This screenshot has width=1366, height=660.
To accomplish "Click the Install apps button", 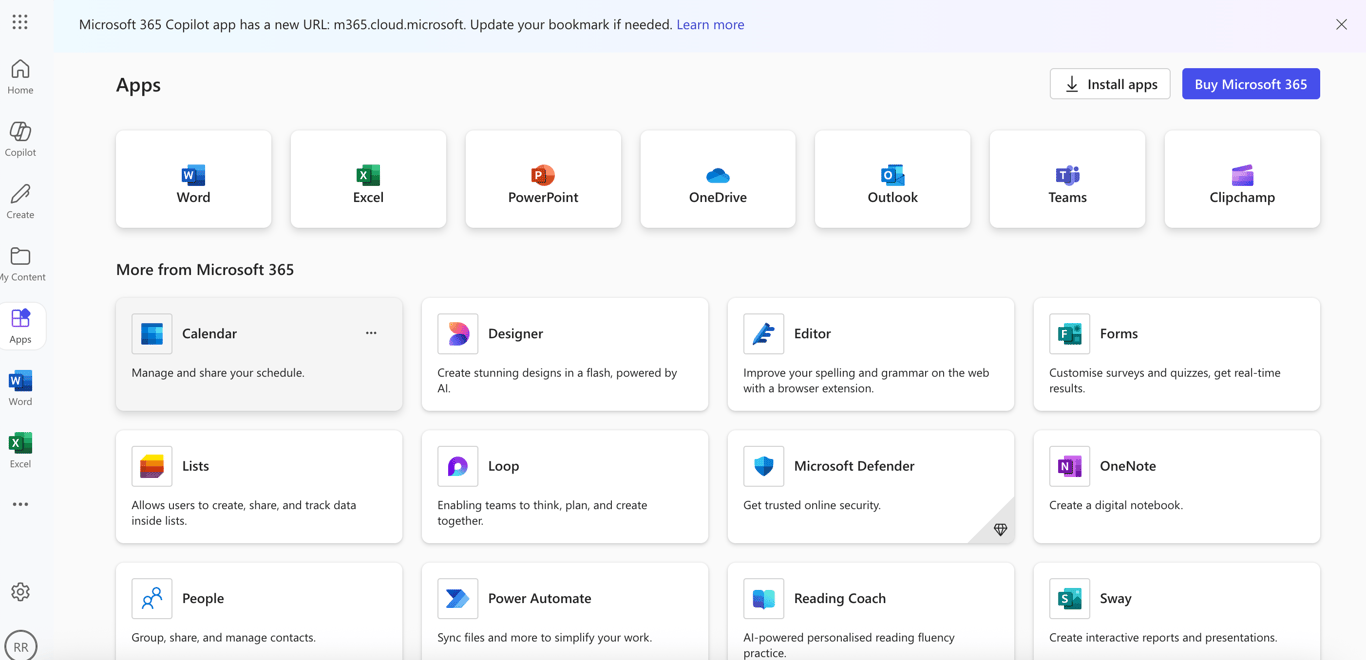I will (1109, 84).
